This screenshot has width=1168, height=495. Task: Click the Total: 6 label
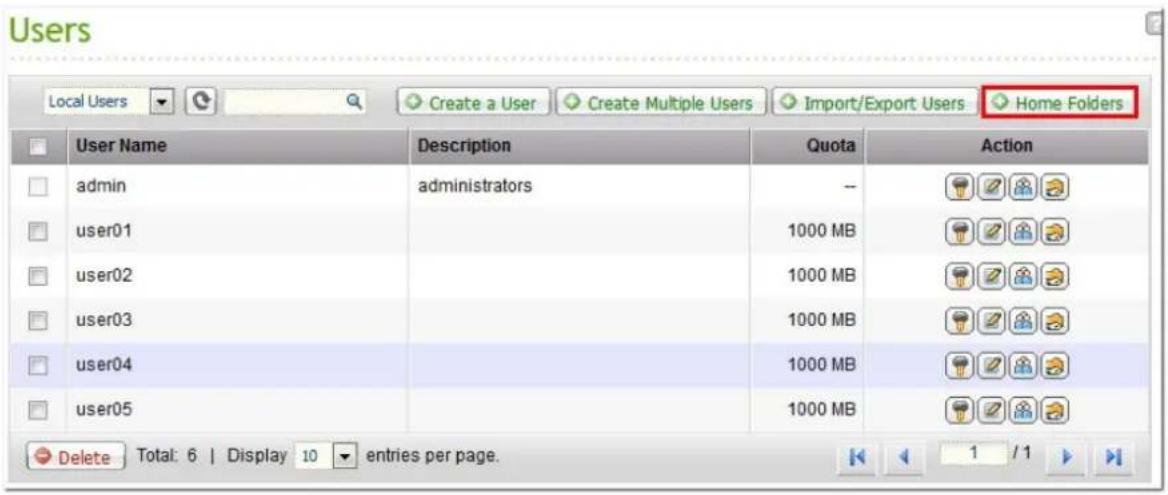tap(168, 455)
